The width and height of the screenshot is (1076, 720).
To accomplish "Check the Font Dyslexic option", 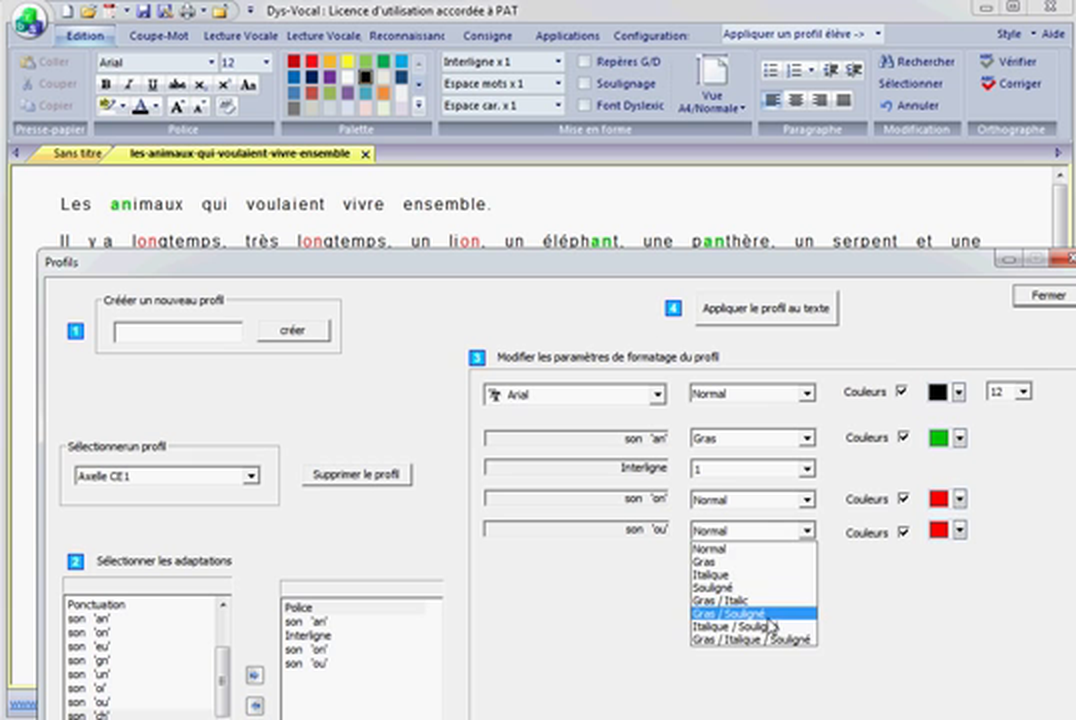I will tap(585, 105).
